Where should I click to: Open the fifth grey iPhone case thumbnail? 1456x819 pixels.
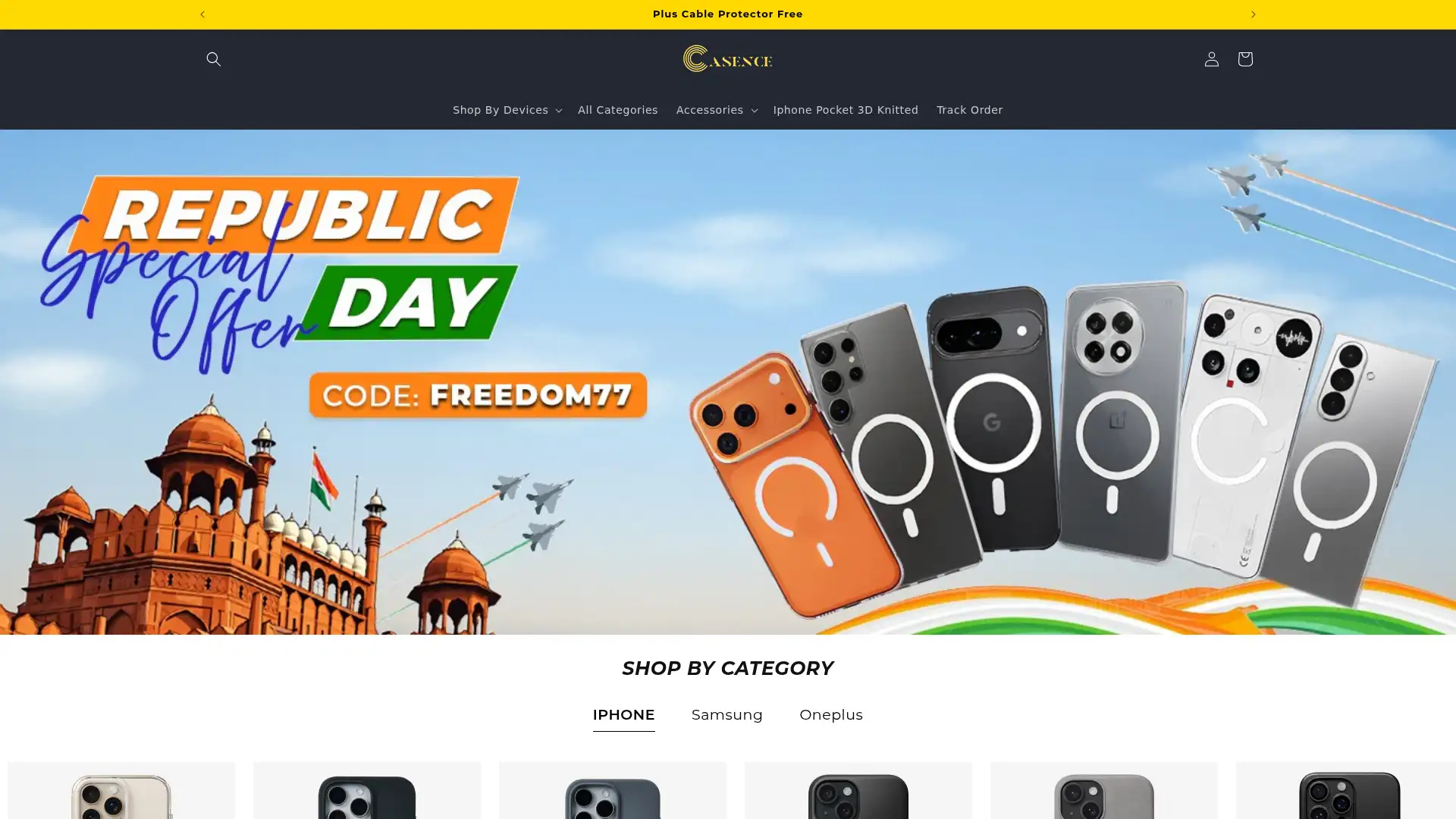pos(1104,790)
